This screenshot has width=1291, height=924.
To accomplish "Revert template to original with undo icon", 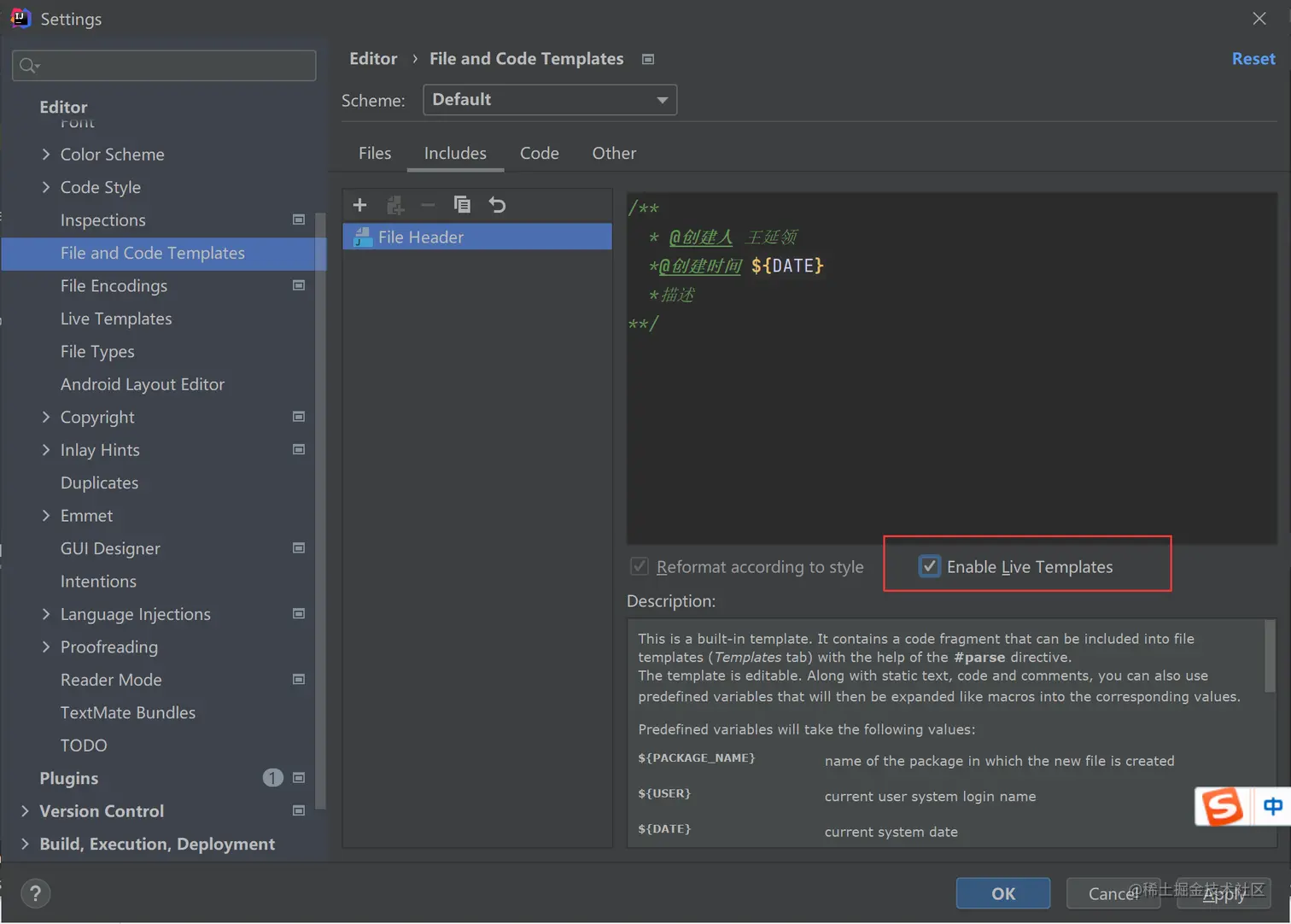I will click(x=497, y=205).
